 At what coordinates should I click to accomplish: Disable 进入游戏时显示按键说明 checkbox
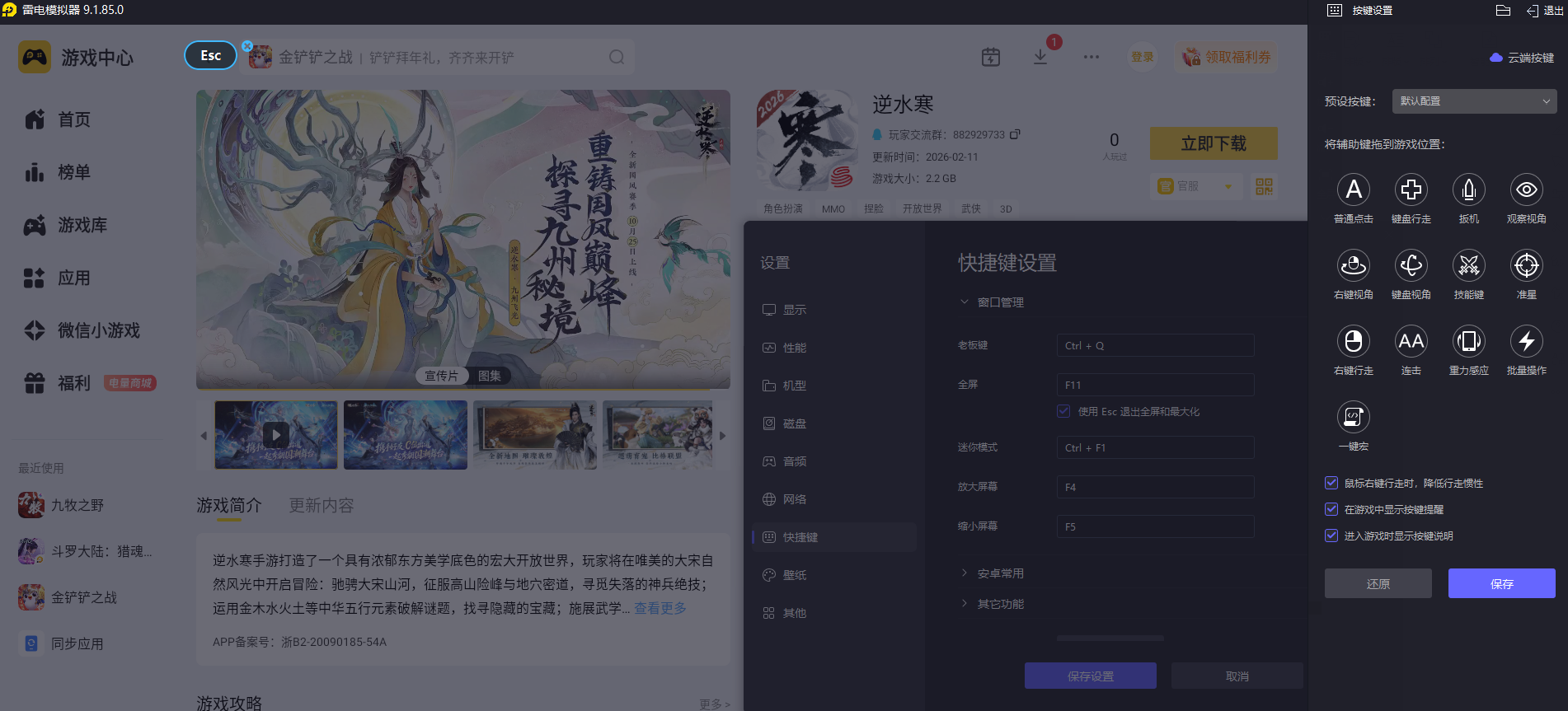point(1331,536)
